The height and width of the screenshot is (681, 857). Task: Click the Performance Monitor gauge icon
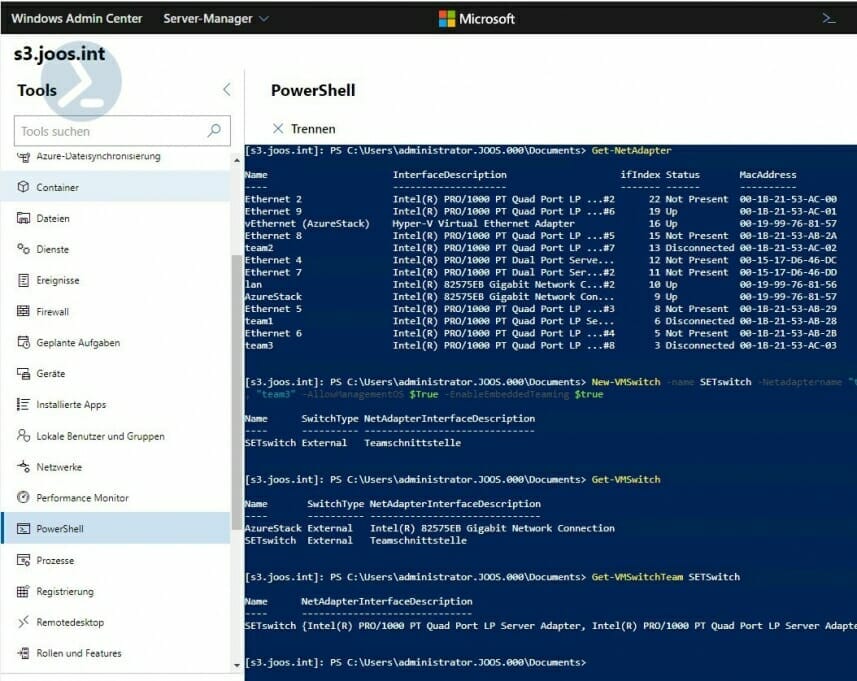[23, 498]
